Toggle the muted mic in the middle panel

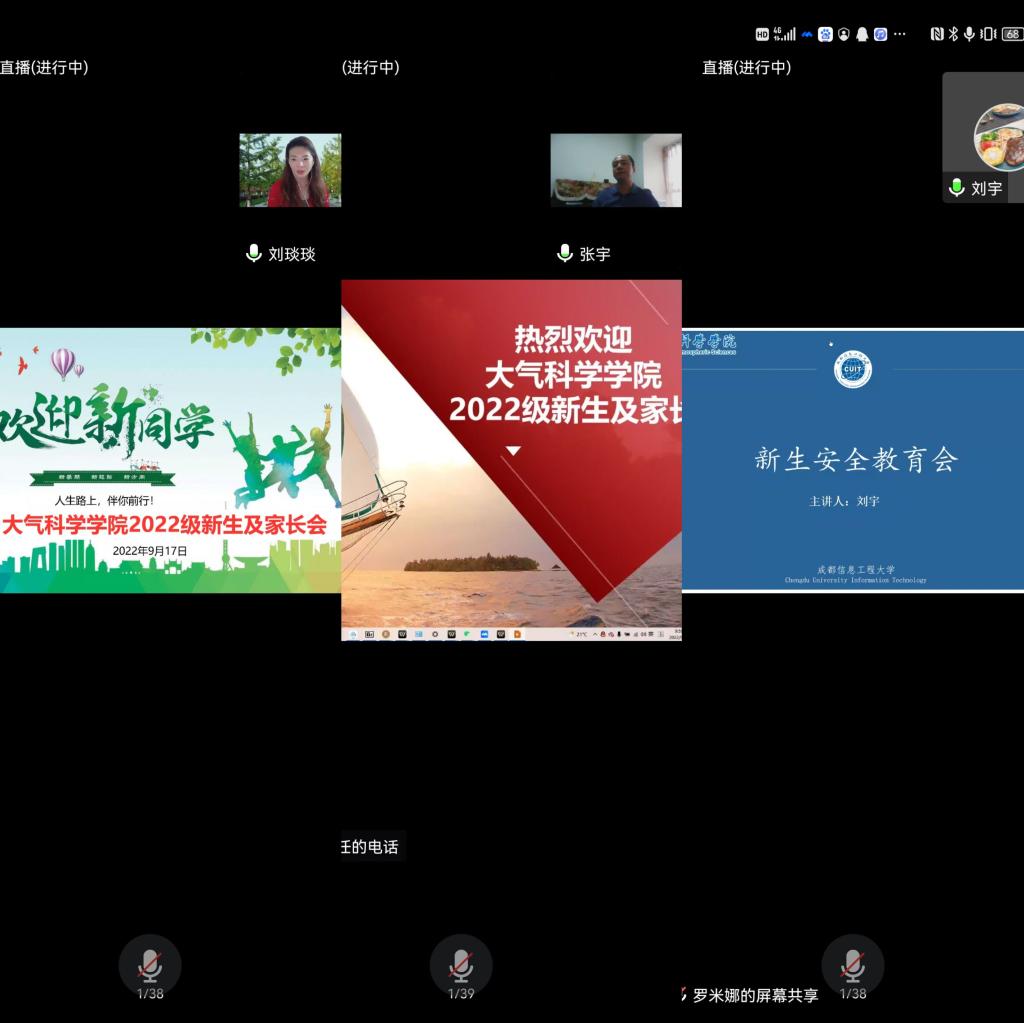460,965
